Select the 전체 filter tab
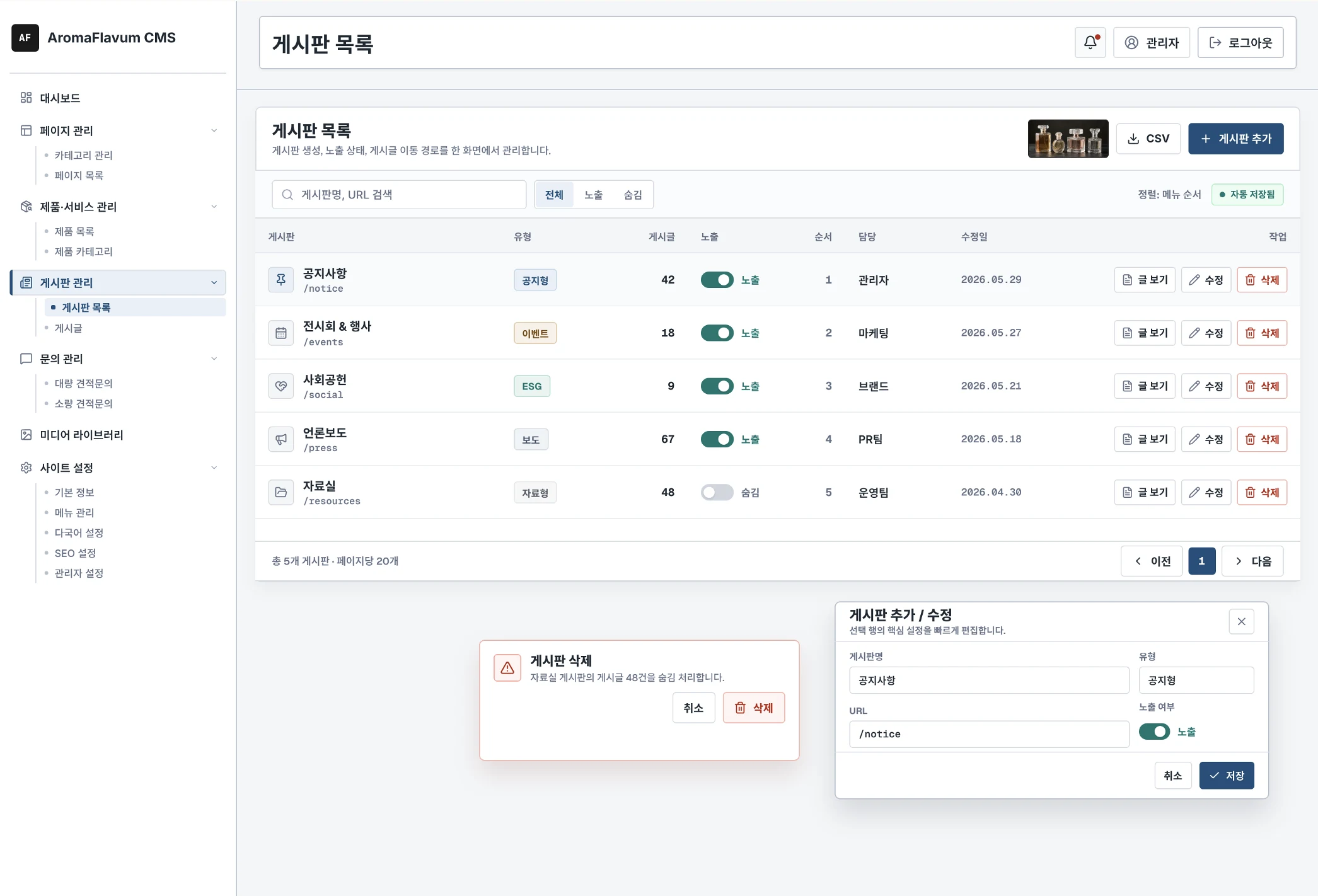This screenshot has height=896, width=1318. (x=554, y=195)
